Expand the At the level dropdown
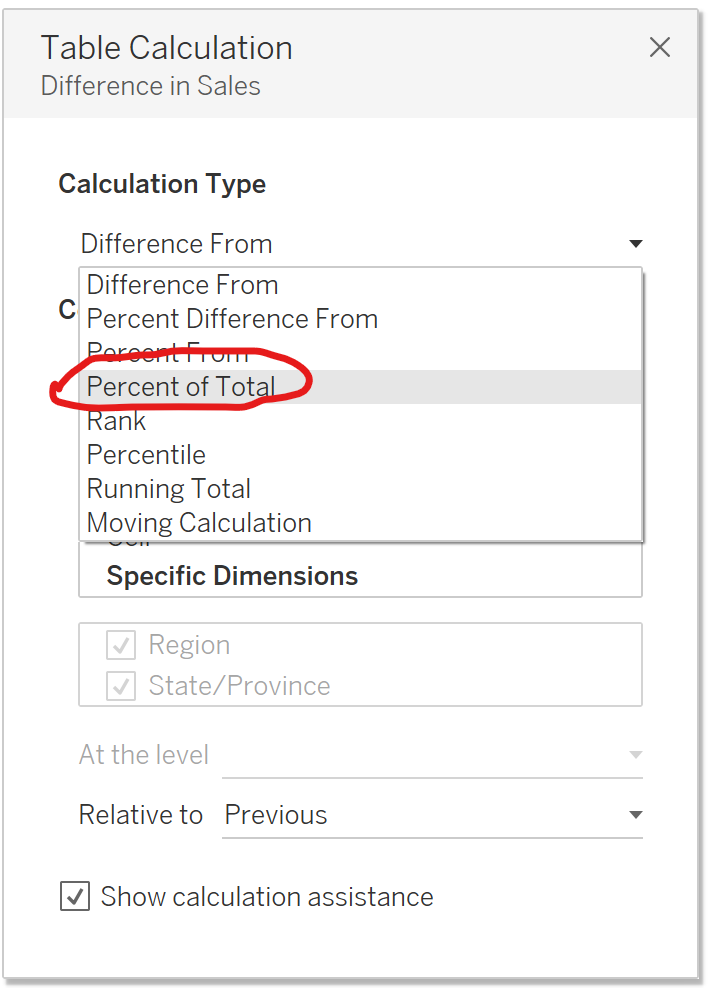This screenshot has height=988, width=715. [635, 755]
